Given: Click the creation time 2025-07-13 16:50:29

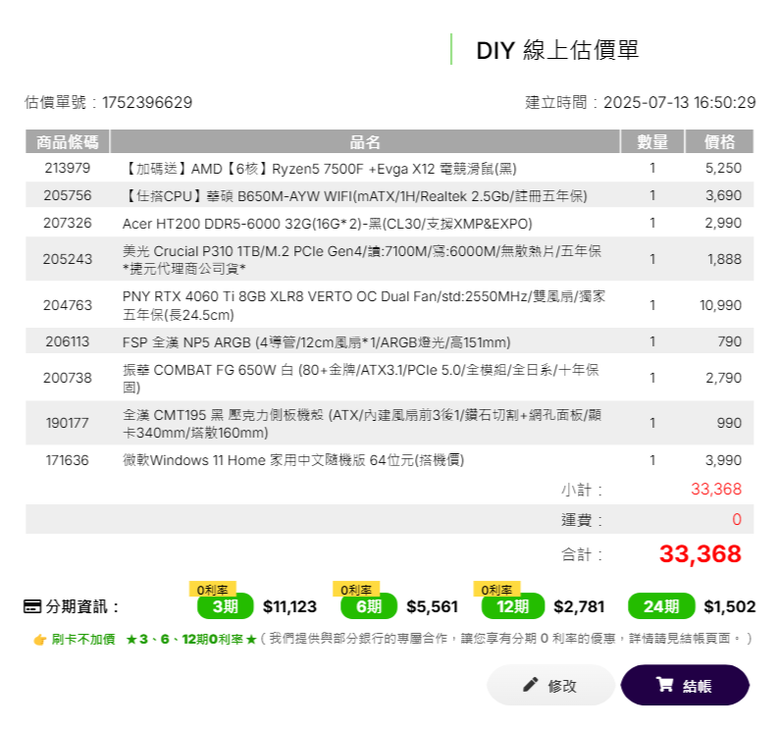Looking at the screenshot, I should 680,103.
